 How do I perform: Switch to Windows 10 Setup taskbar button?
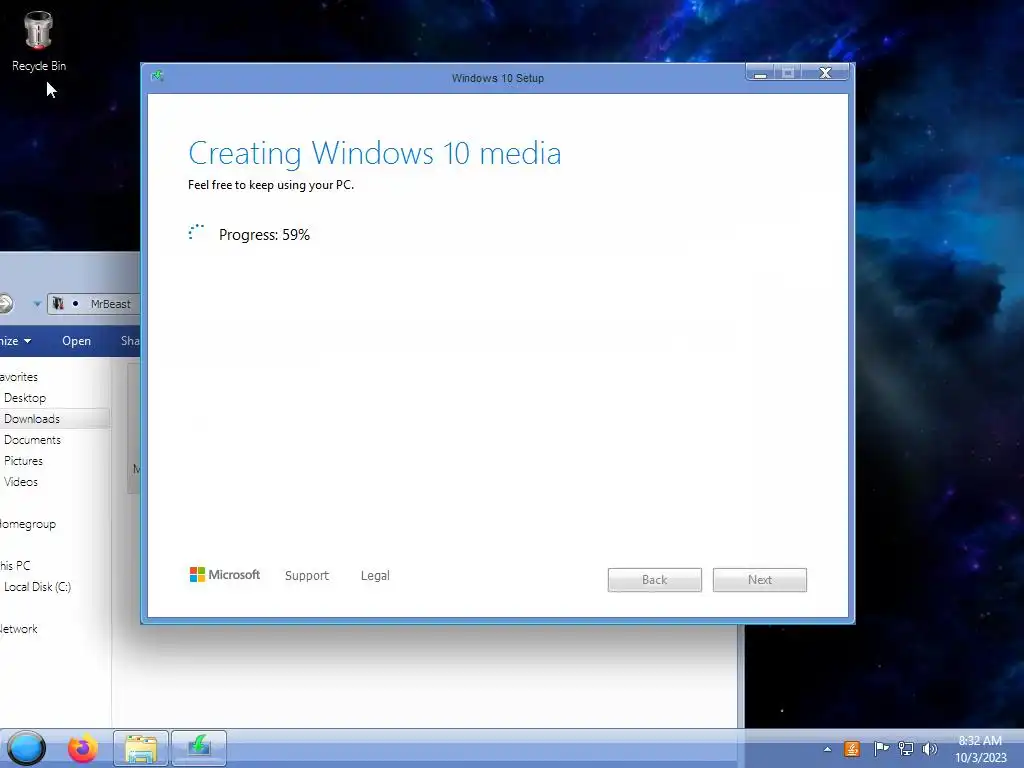pyautogui.click(x=199, y=748)
